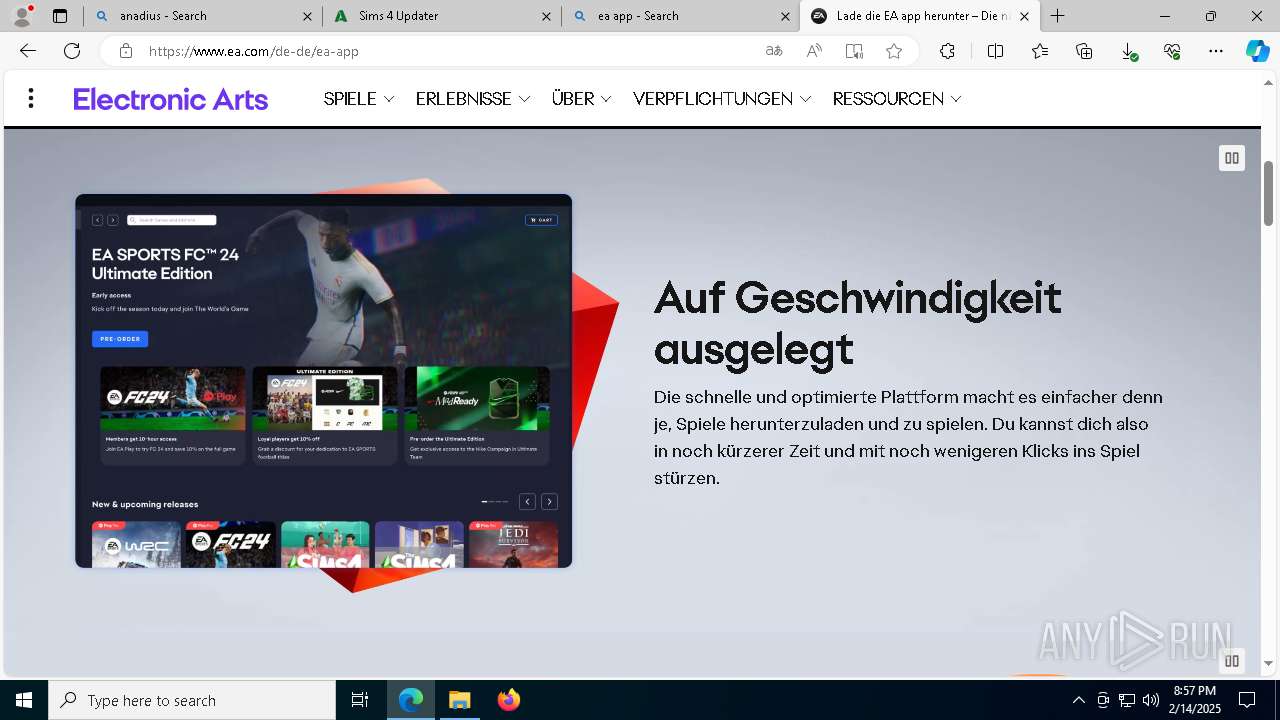
Task: Open Collections panel
Action: pos(1084,51)
